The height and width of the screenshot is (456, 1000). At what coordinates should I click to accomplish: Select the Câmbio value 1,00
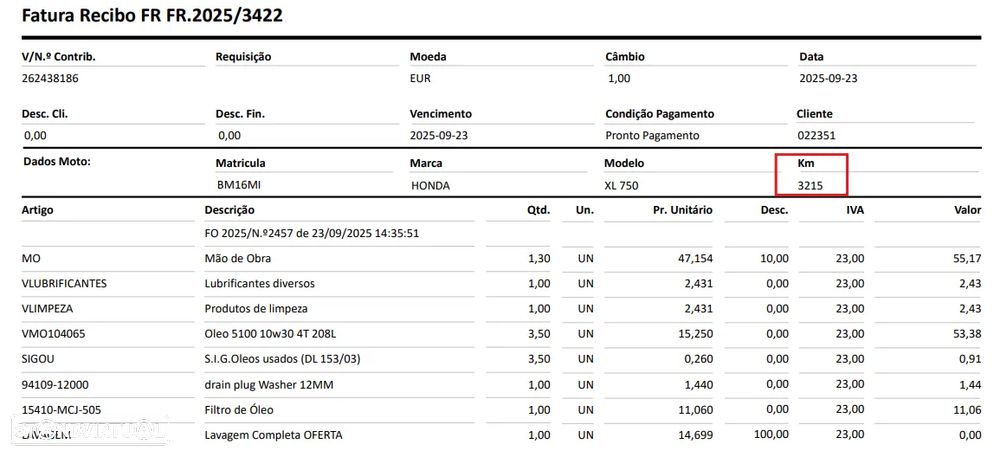pyautogui.click(x=620, y=77)
